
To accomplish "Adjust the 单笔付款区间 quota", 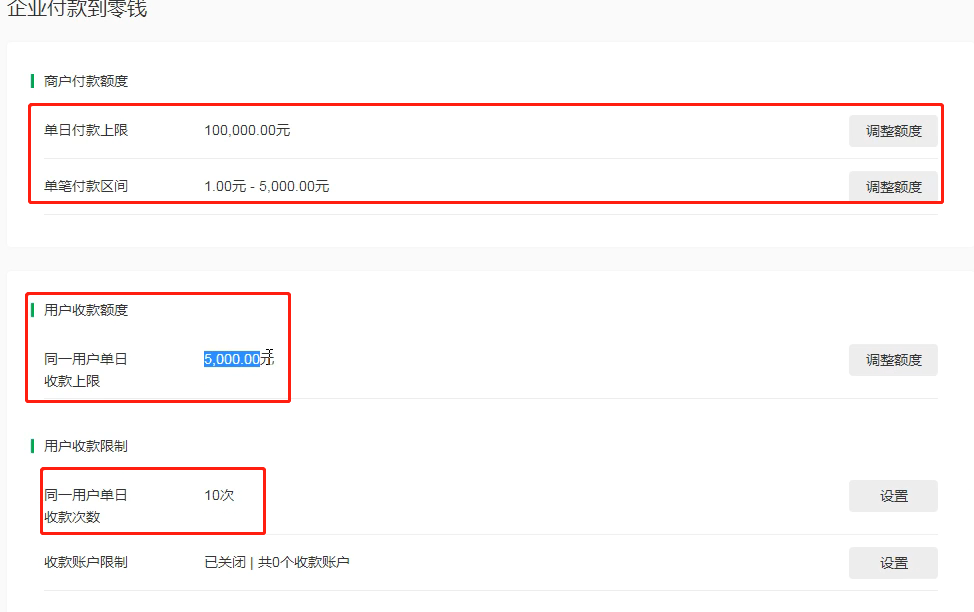I will pyautogui.click(x=893, y=186).
